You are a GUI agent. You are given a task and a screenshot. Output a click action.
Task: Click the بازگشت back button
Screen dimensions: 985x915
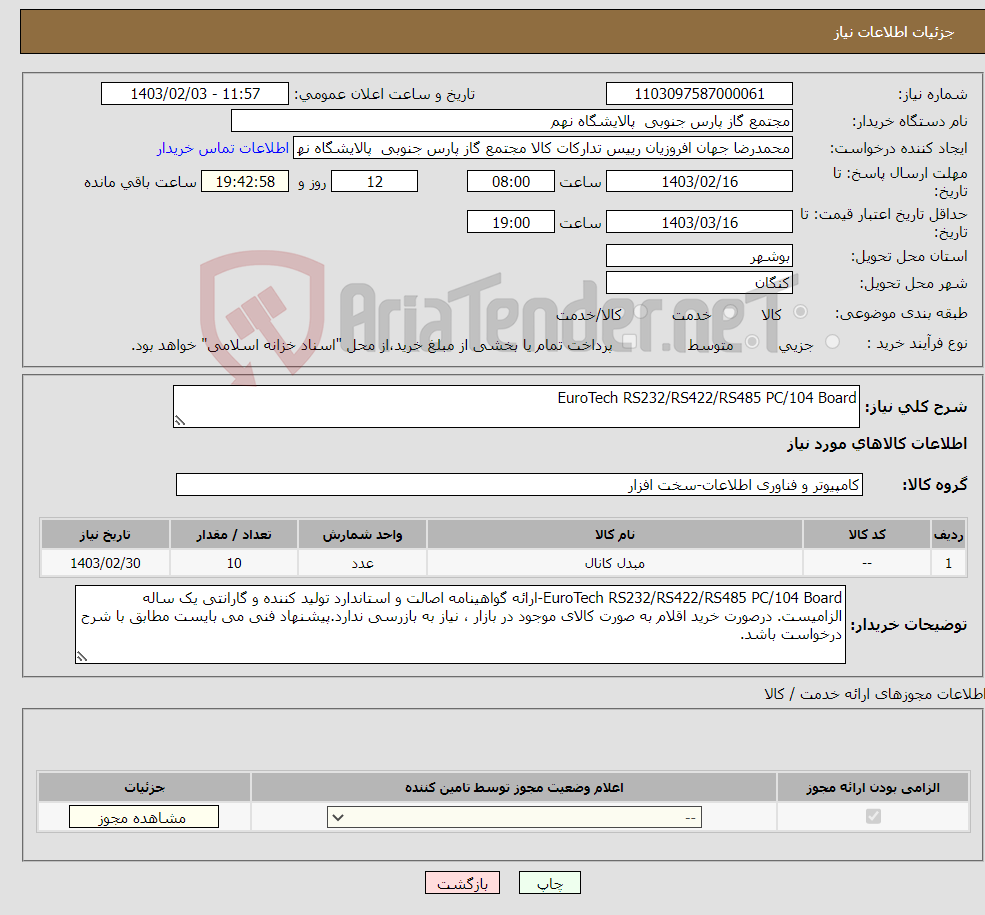(x=462, y=883)
